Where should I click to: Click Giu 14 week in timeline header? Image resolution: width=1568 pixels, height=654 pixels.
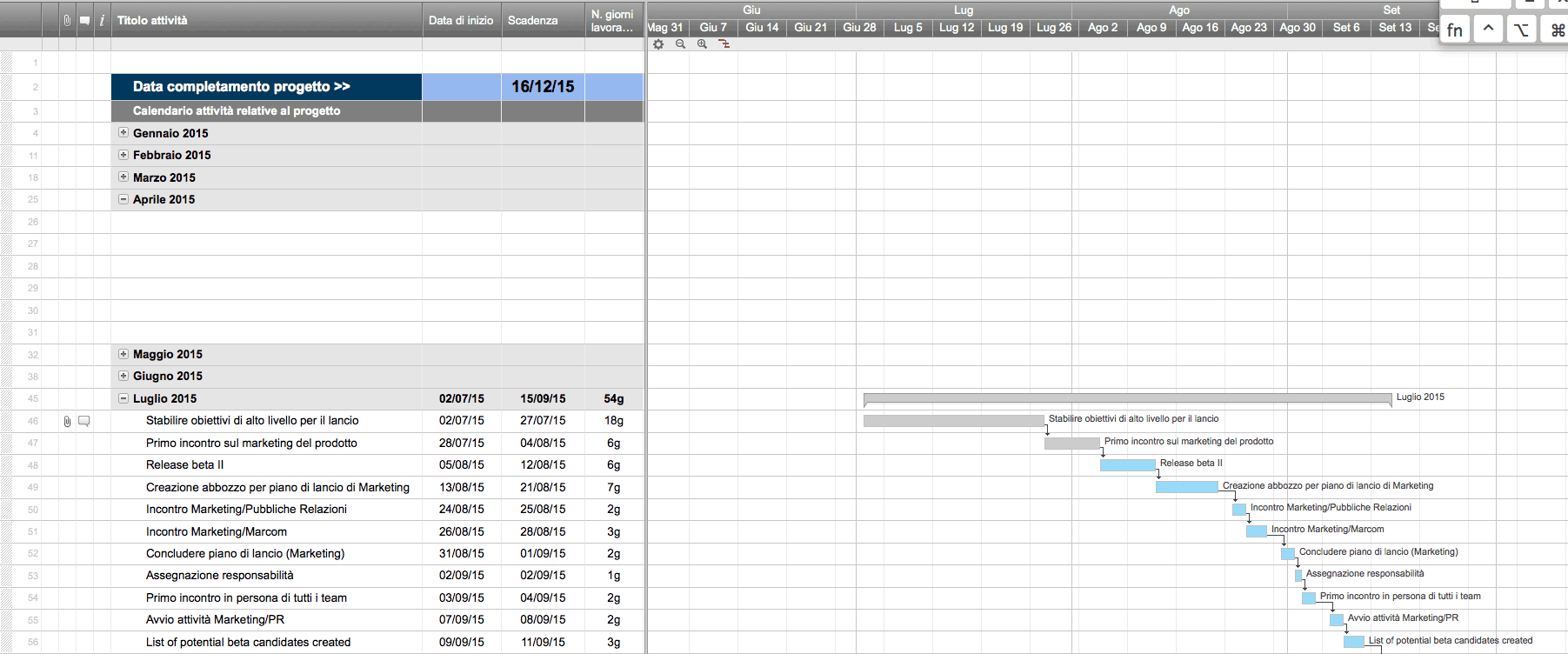762,27
